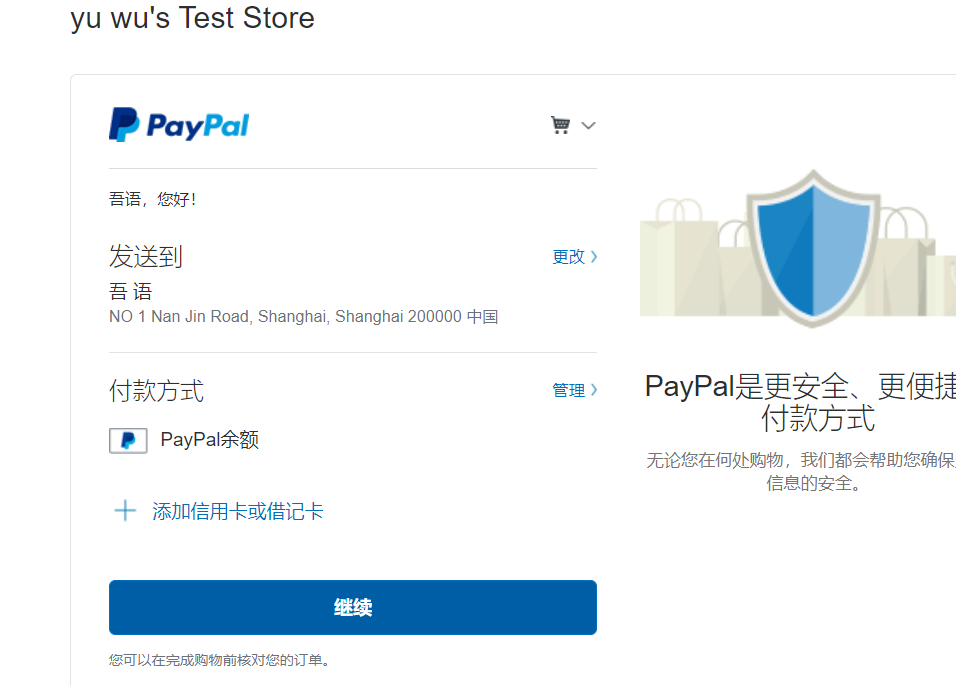Click the shield security illustration
Image resolution: width=956 pixels, height=686 pixels.
pos(813,248)
